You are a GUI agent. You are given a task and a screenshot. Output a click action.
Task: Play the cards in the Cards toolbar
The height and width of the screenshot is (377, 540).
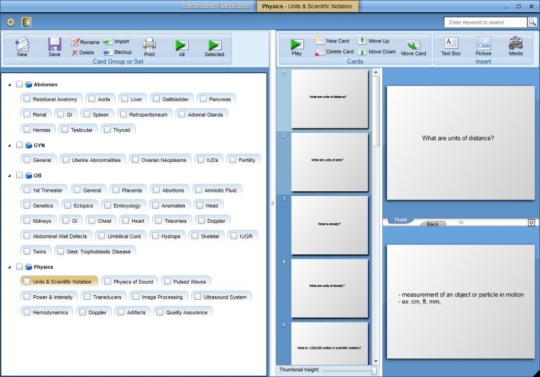click(296, 47)
